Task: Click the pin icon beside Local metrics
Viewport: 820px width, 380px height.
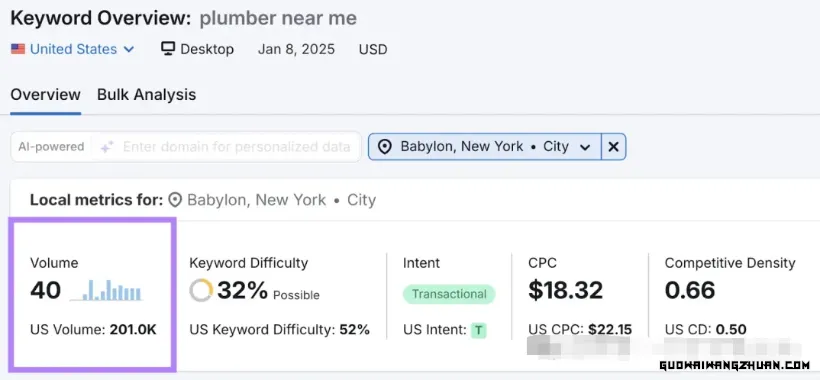Action: point(175,200)
